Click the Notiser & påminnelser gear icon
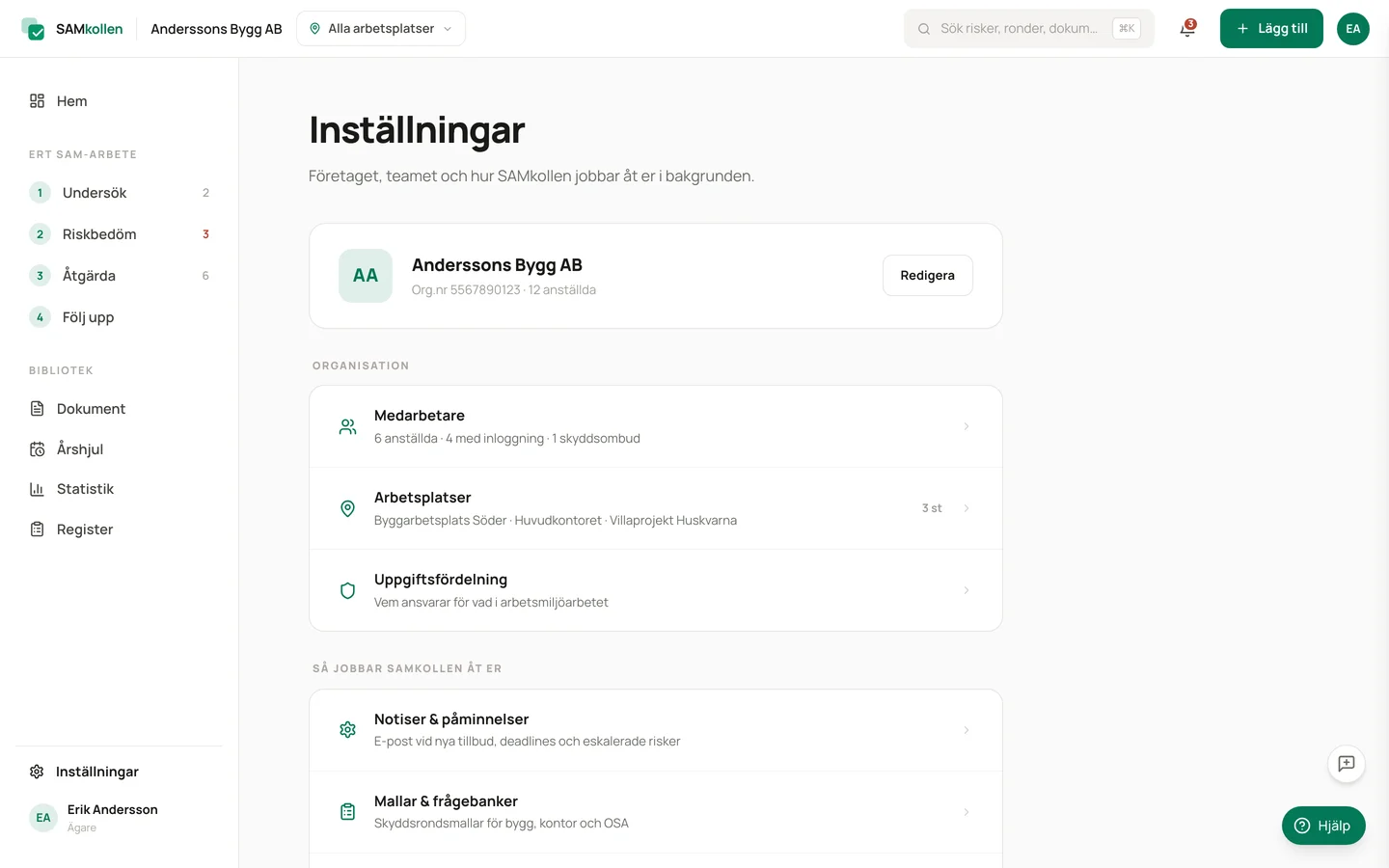 348,730
